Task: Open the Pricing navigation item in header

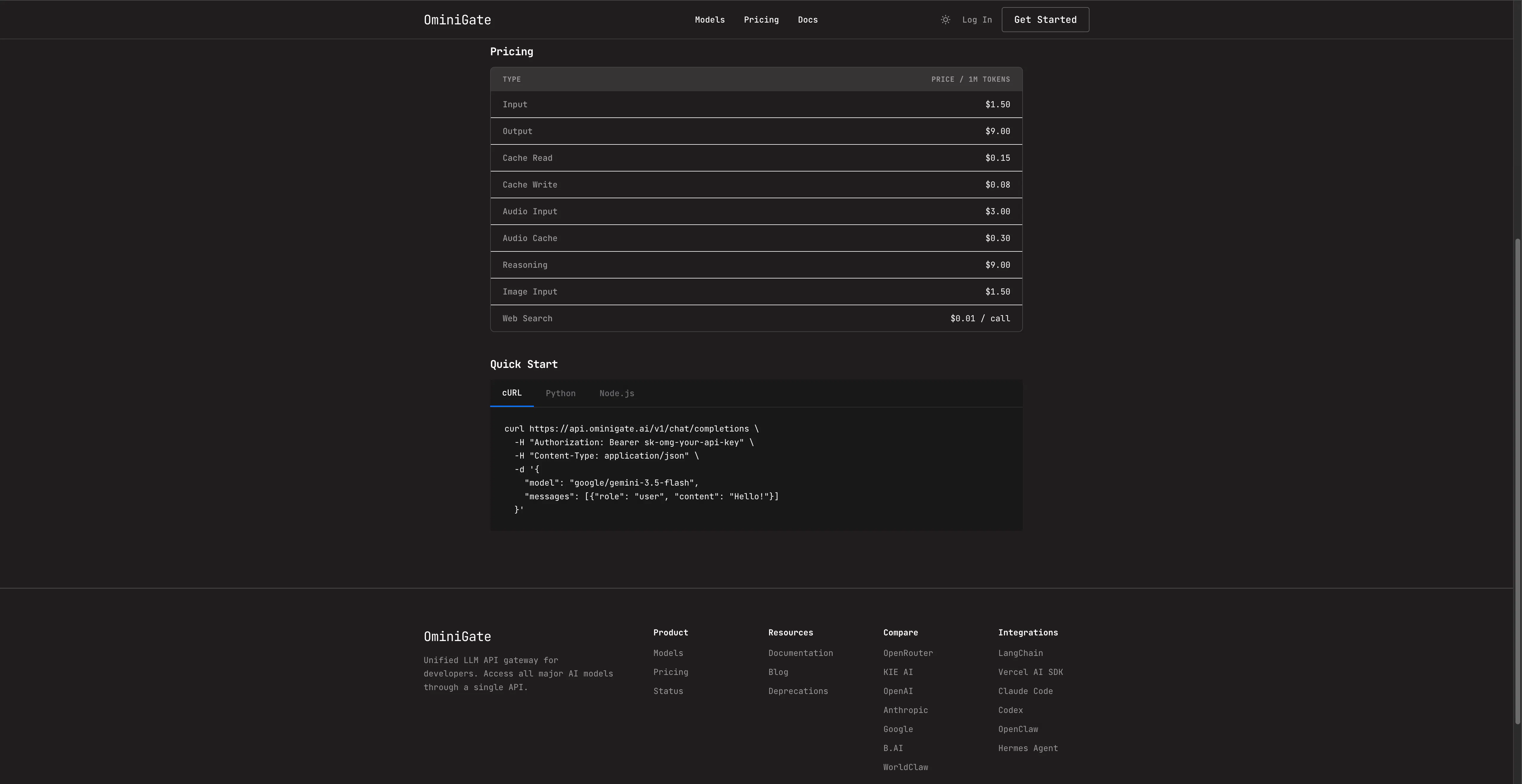Action: (x=761, y=20)
